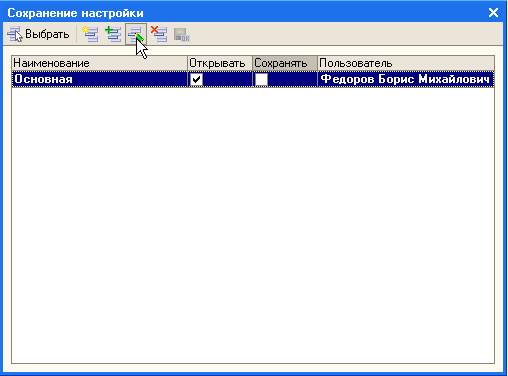Viewport: 508px width, 376px height.
Task: Sort by Наименование column header
Action: (x=99, y=63)
